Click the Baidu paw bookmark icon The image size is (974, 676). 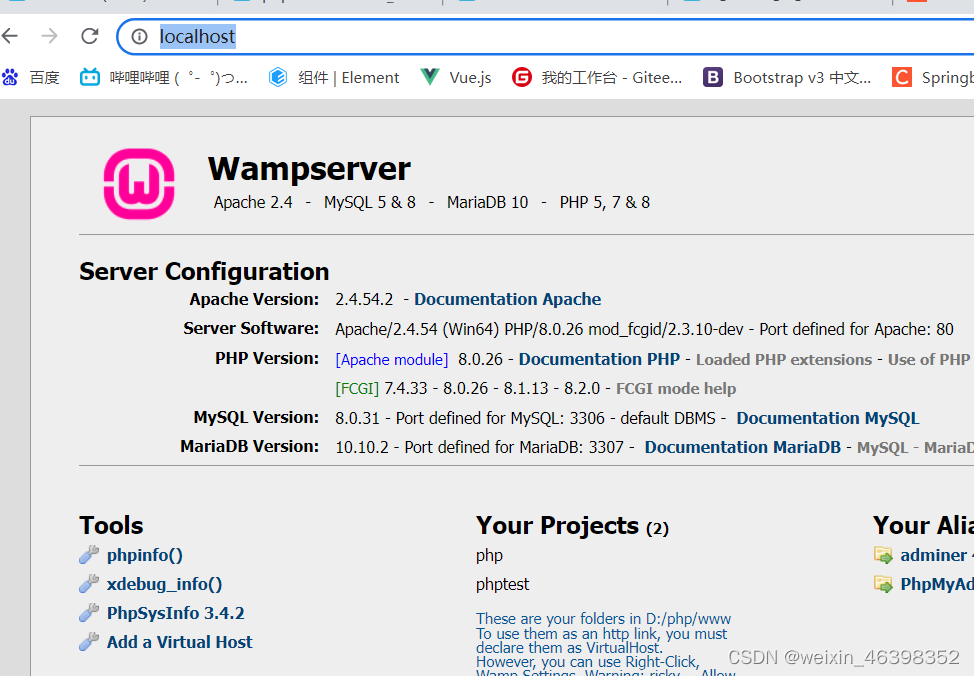(x=11, y=77)
